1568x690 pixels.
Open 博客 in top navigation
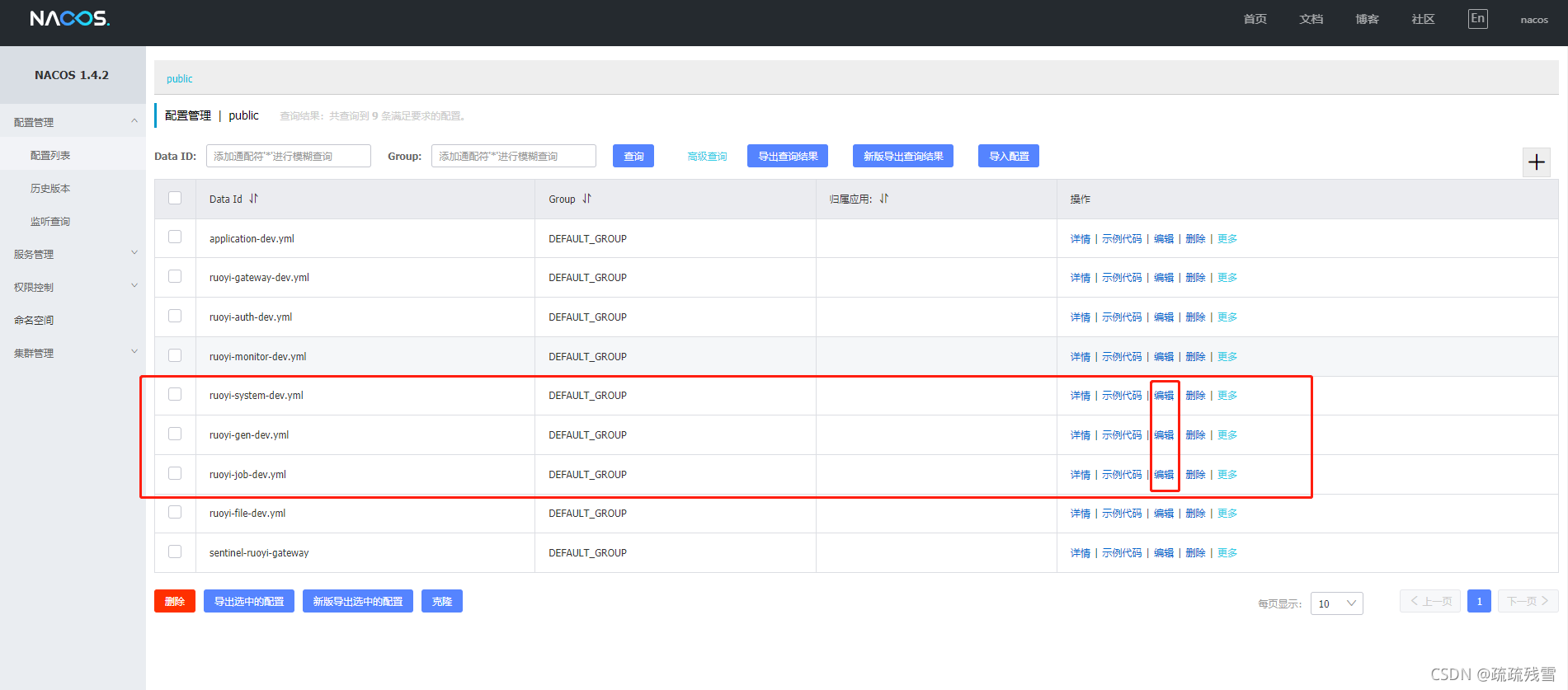[1368, 19]
